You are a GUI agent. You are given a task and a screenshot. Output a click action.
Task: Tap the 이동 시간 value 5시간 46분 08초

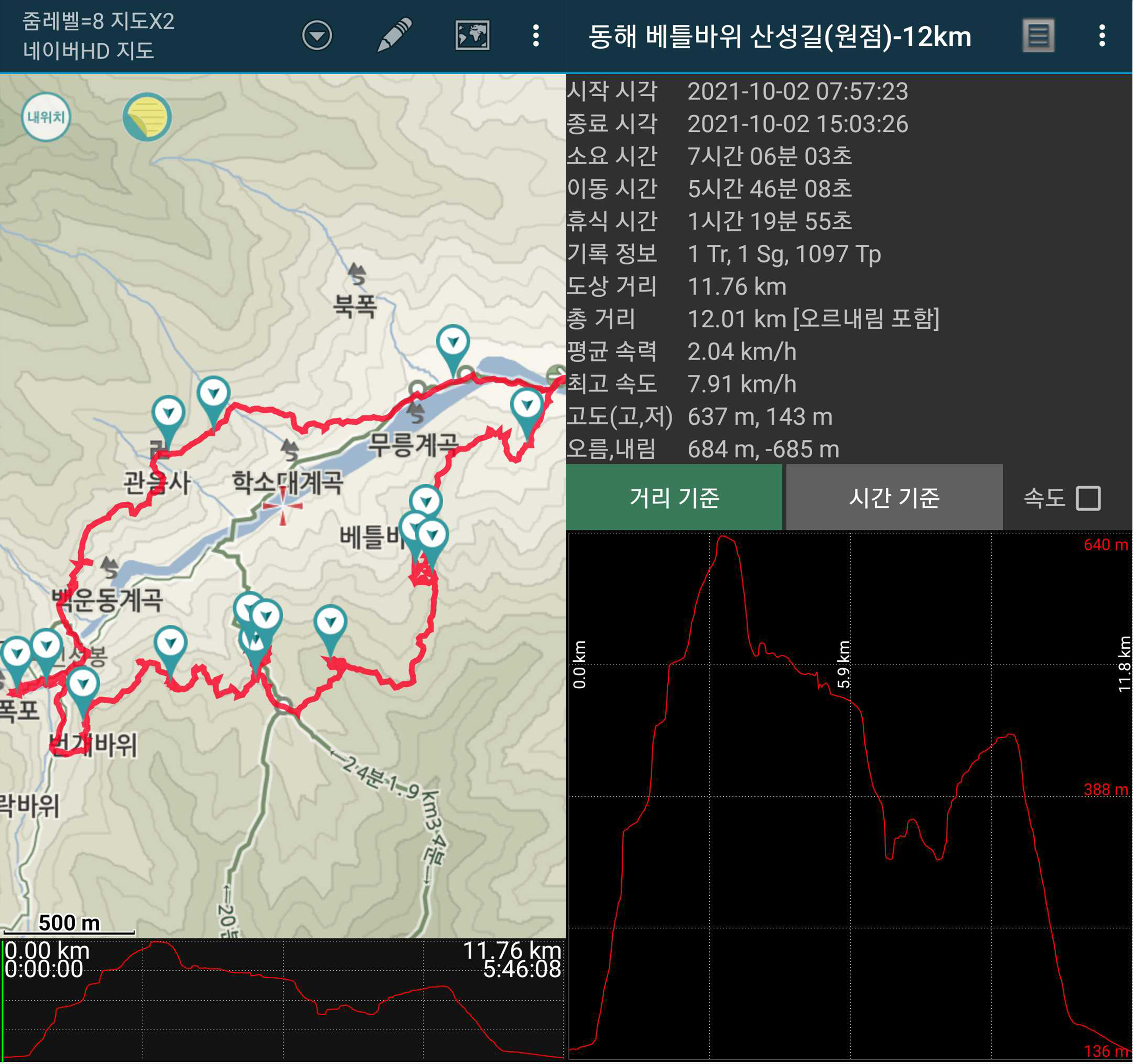pos(769,189)
